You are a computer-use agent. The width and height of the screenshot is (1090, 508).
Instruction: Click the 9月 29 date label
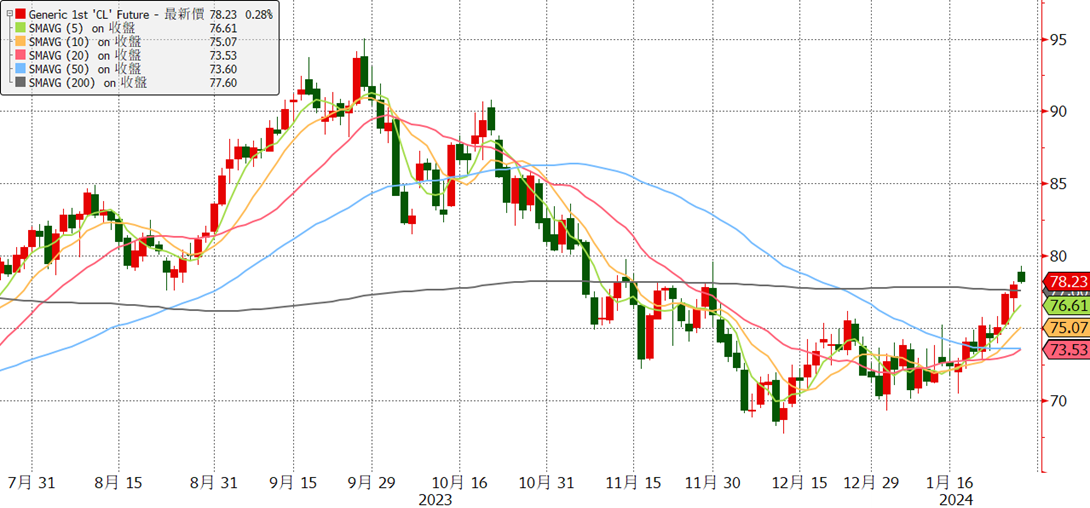coord(371,482)
